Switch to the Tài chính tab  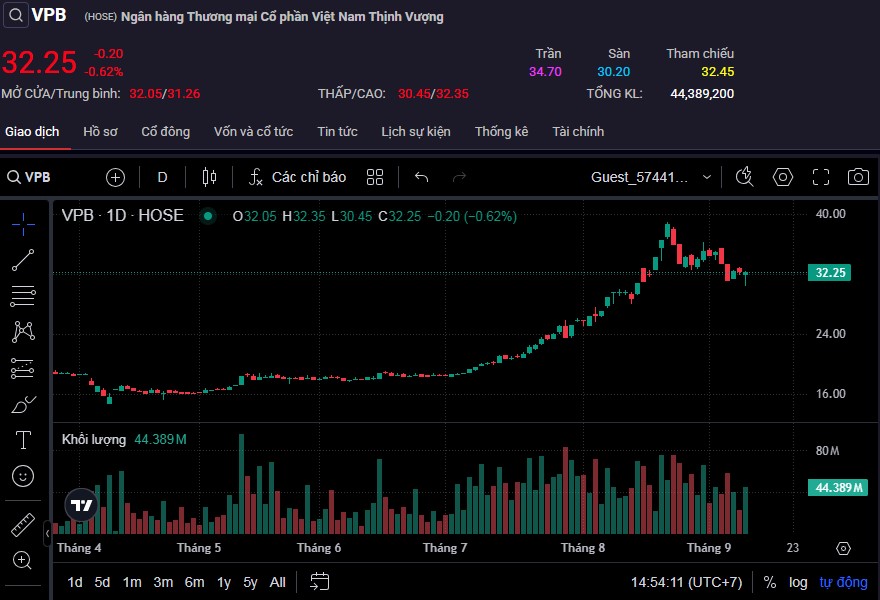tap(578, 131)
